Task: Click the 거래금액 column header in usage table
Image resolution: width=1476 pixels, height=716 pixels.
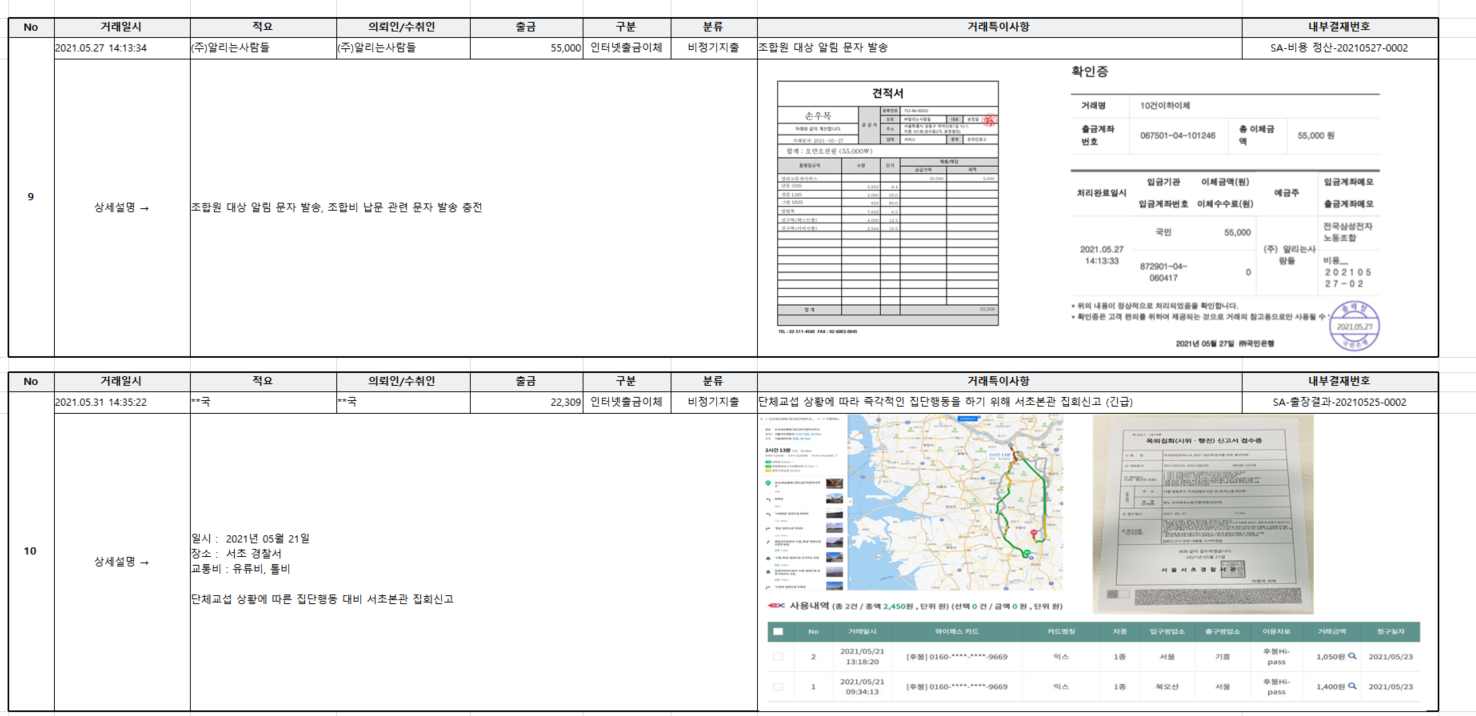Action: click(1331, 632)
